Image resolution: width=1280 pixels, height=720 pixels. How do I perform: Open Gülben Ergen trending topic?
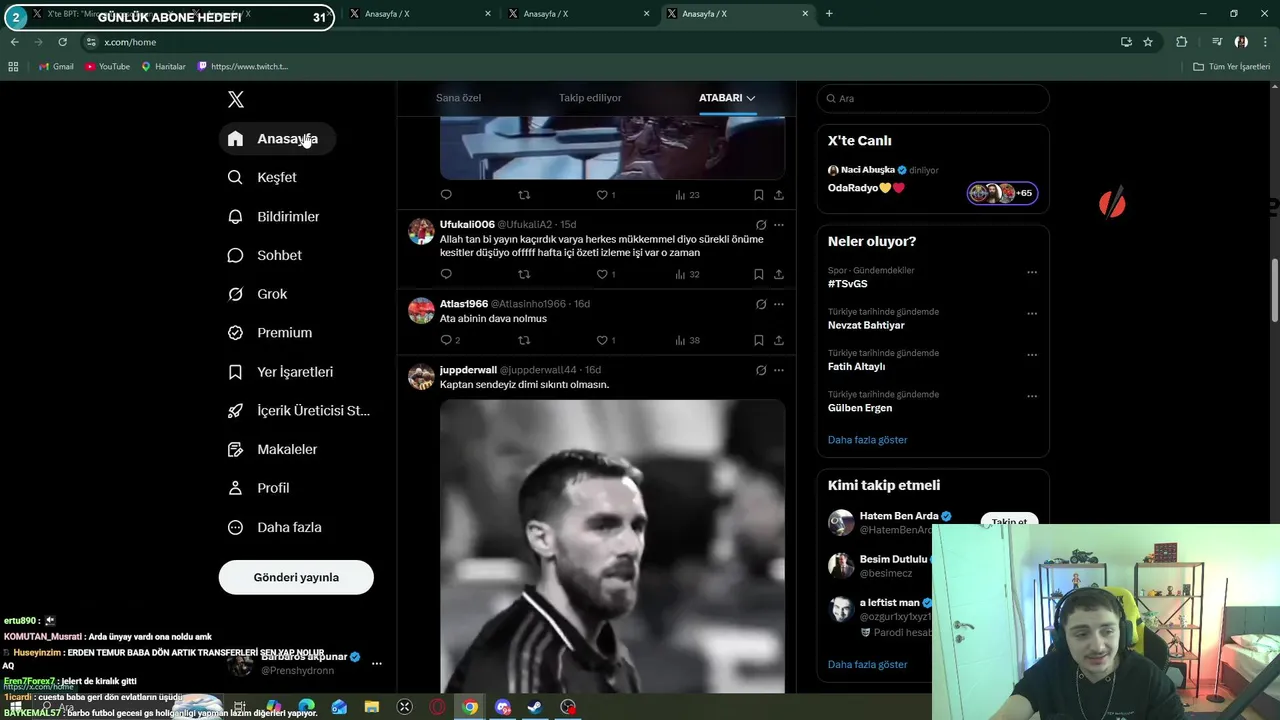[x=860, y=408]
